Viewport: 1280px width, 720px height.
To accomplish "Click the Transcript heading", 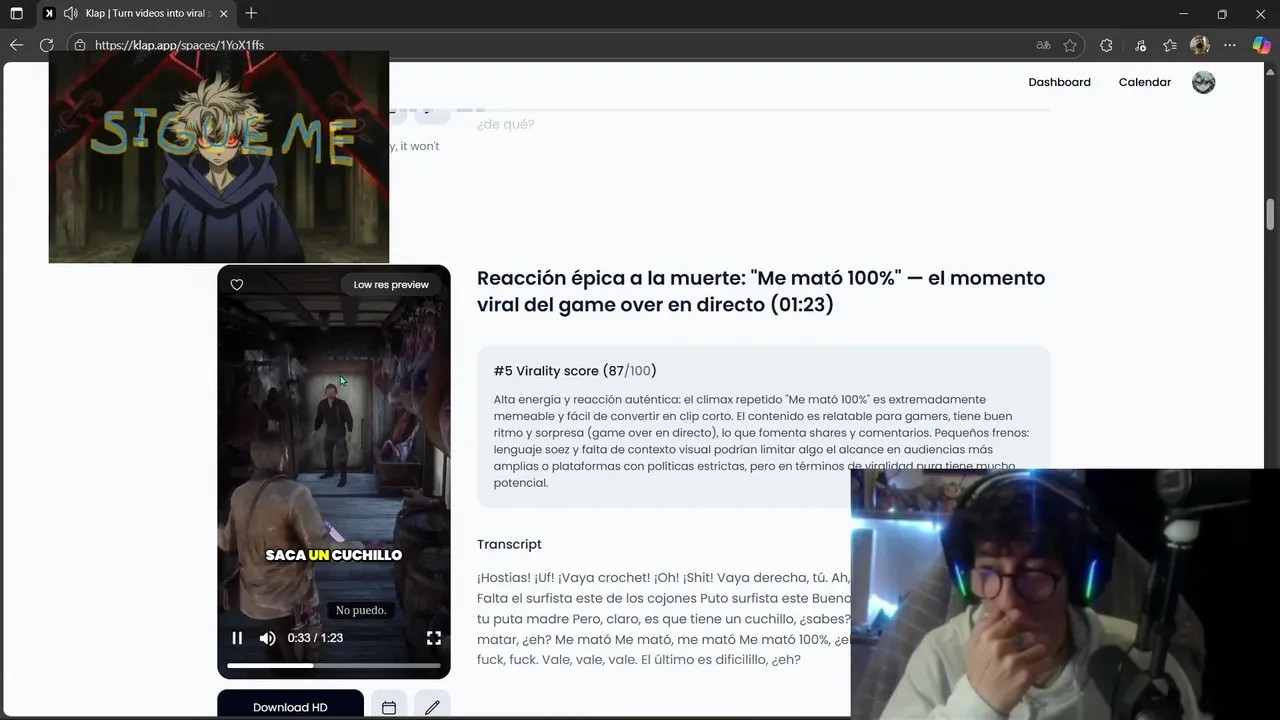I will tap(509, 544).
